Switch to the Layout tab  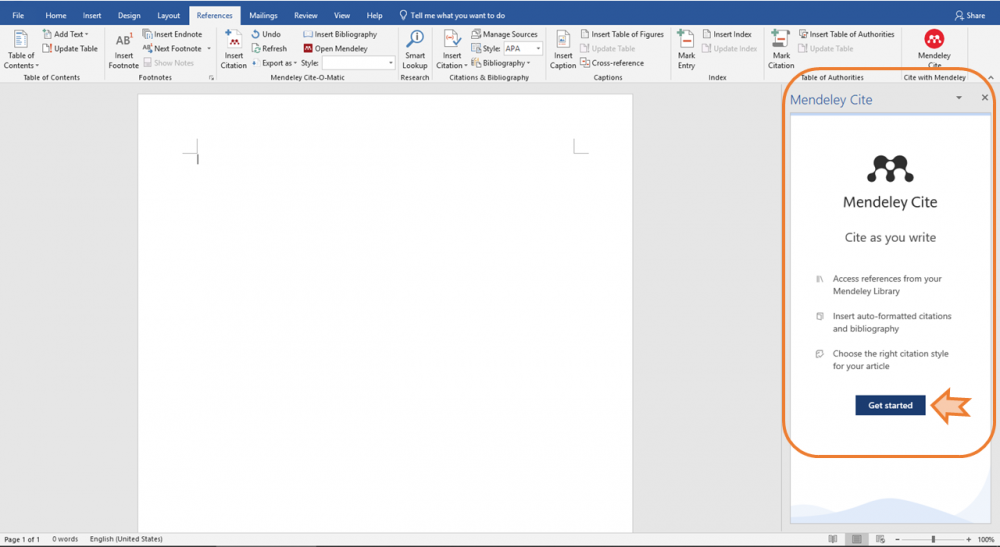[x=168, y=15]
